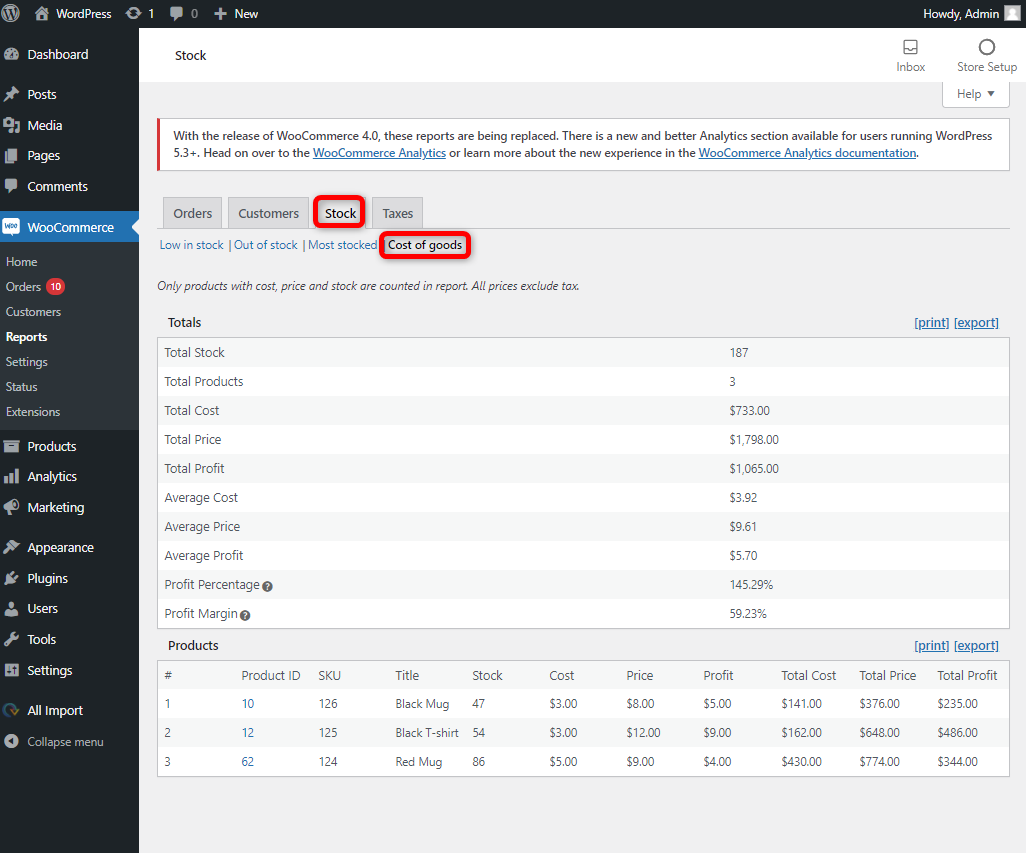Open the Most stocked sub-report
Image resolution: width=1026 pixels, height=853 pixels.
click(x=342, y=245)
